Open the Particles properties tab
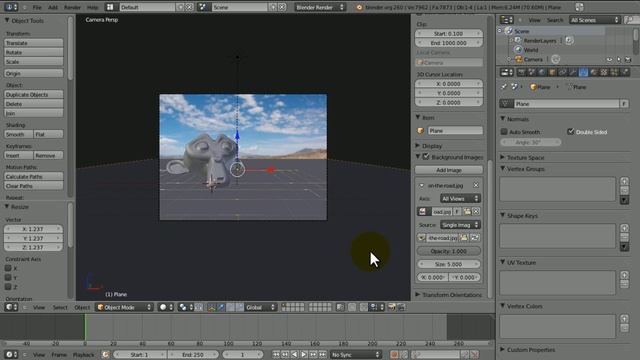Image resolution: width=640 pixels, height=360 pixels. point(614,72)
